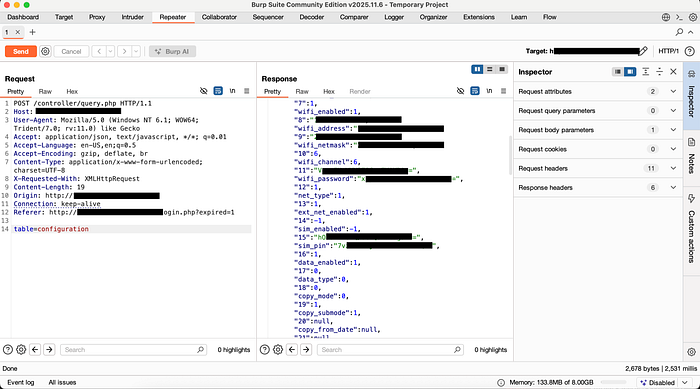Image resolution: width=700 pixels, height=389 pixels.
Task: Open Request search settings gear
Action: point(21,350)
